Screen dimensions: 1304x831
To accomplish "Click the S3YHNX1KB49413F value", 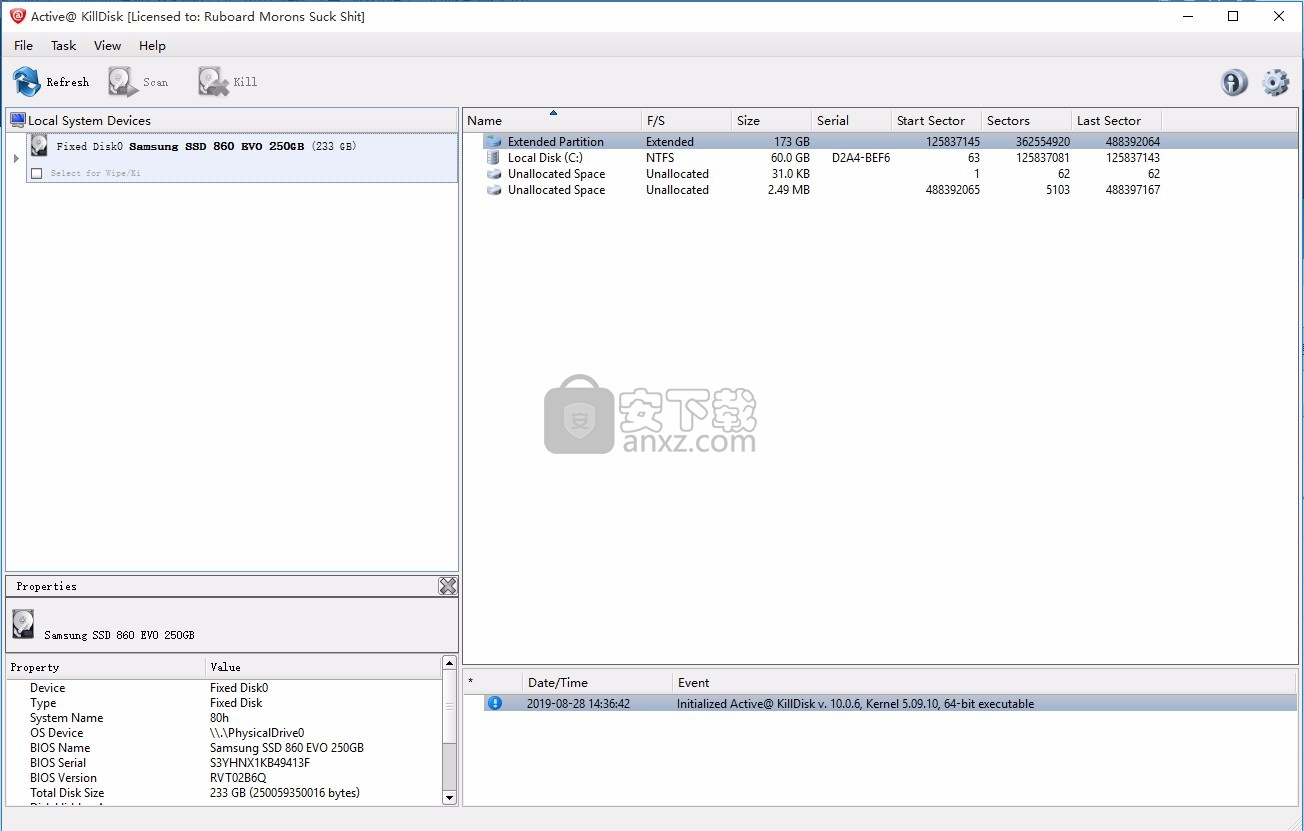I will (260, 763).
